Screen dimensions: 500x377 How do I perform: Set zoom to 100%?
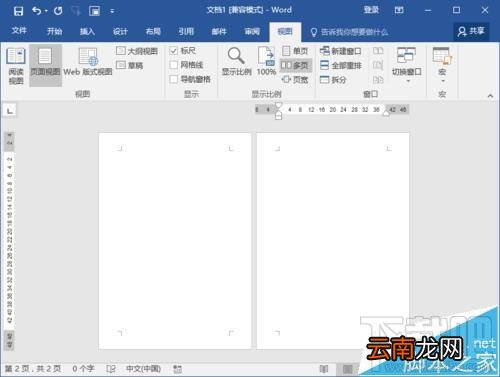(x=266, y=62)
